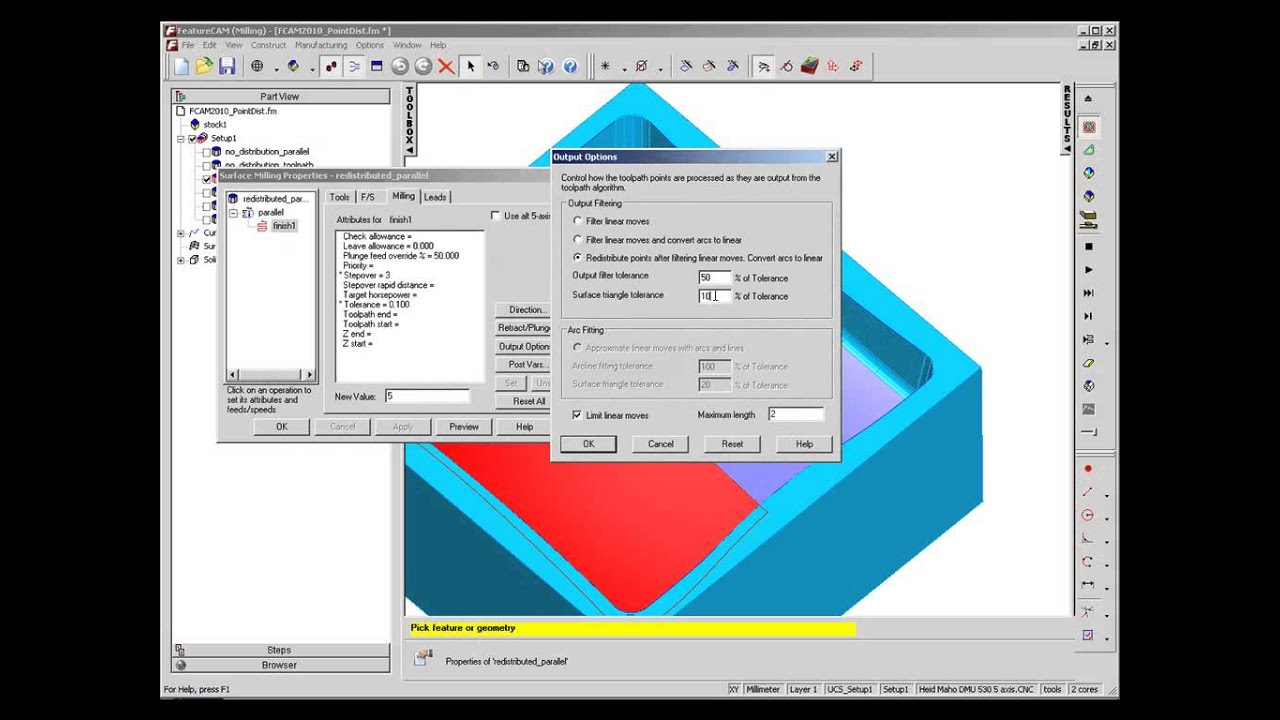Uncheck the 'Limit linear moves' checkbox

pyautogui.click(x=577, y=415)
